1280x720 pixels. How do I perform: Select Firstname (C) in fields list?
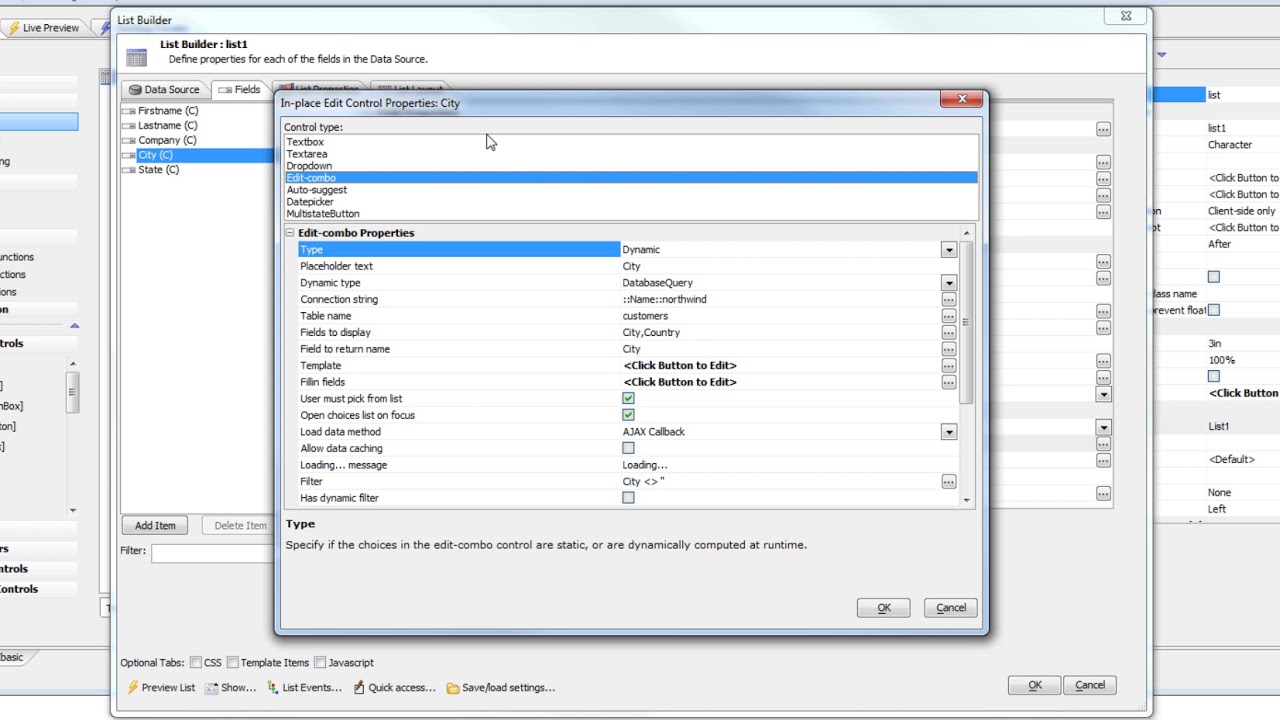pyautogui.click(x=167, y=111)
